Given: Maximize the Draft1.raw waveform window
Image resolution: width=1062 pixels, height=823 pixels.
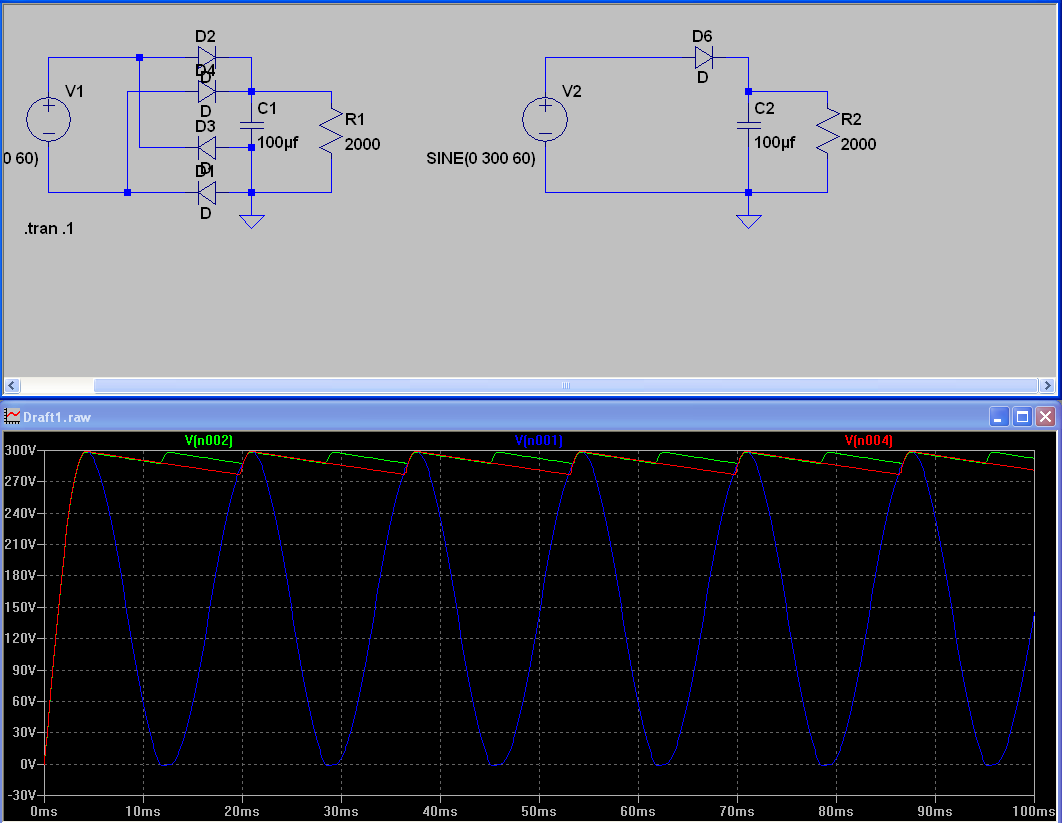Looking at the screenshot, I should 1022,417.
